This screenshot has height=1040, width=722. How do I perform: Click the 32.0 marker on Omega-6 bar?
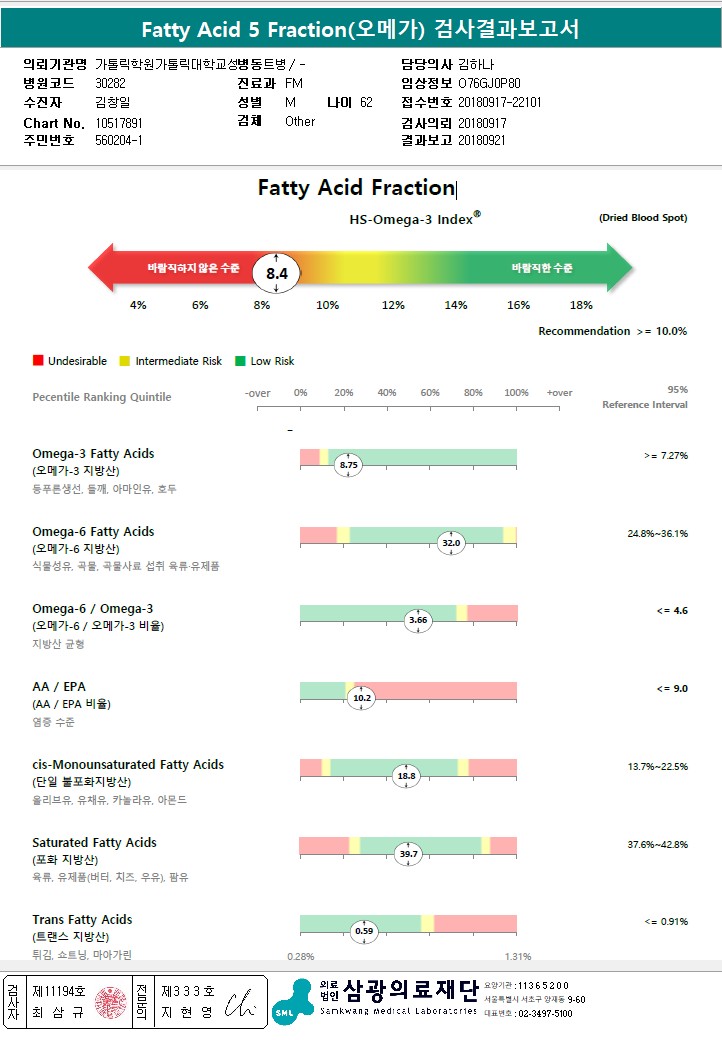tap(451, 543)
